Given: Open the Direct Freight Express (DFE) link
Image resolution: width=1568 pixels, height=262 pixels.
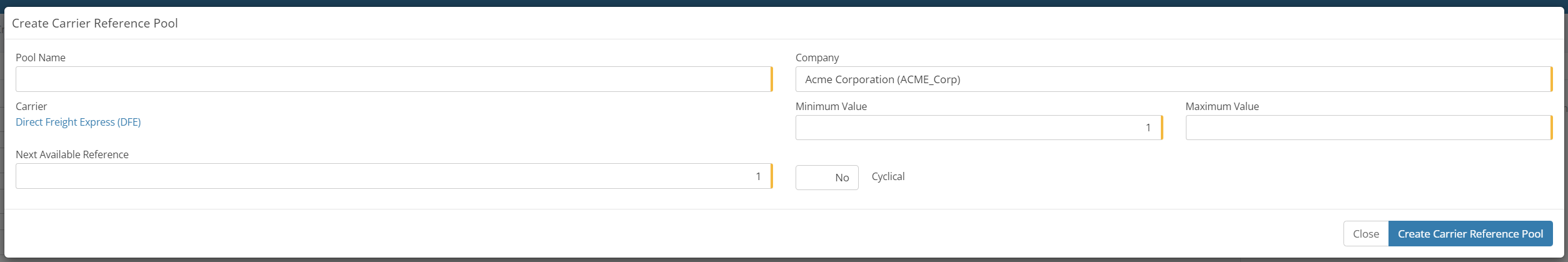Looking at the screenshot, I should point(78,122).
